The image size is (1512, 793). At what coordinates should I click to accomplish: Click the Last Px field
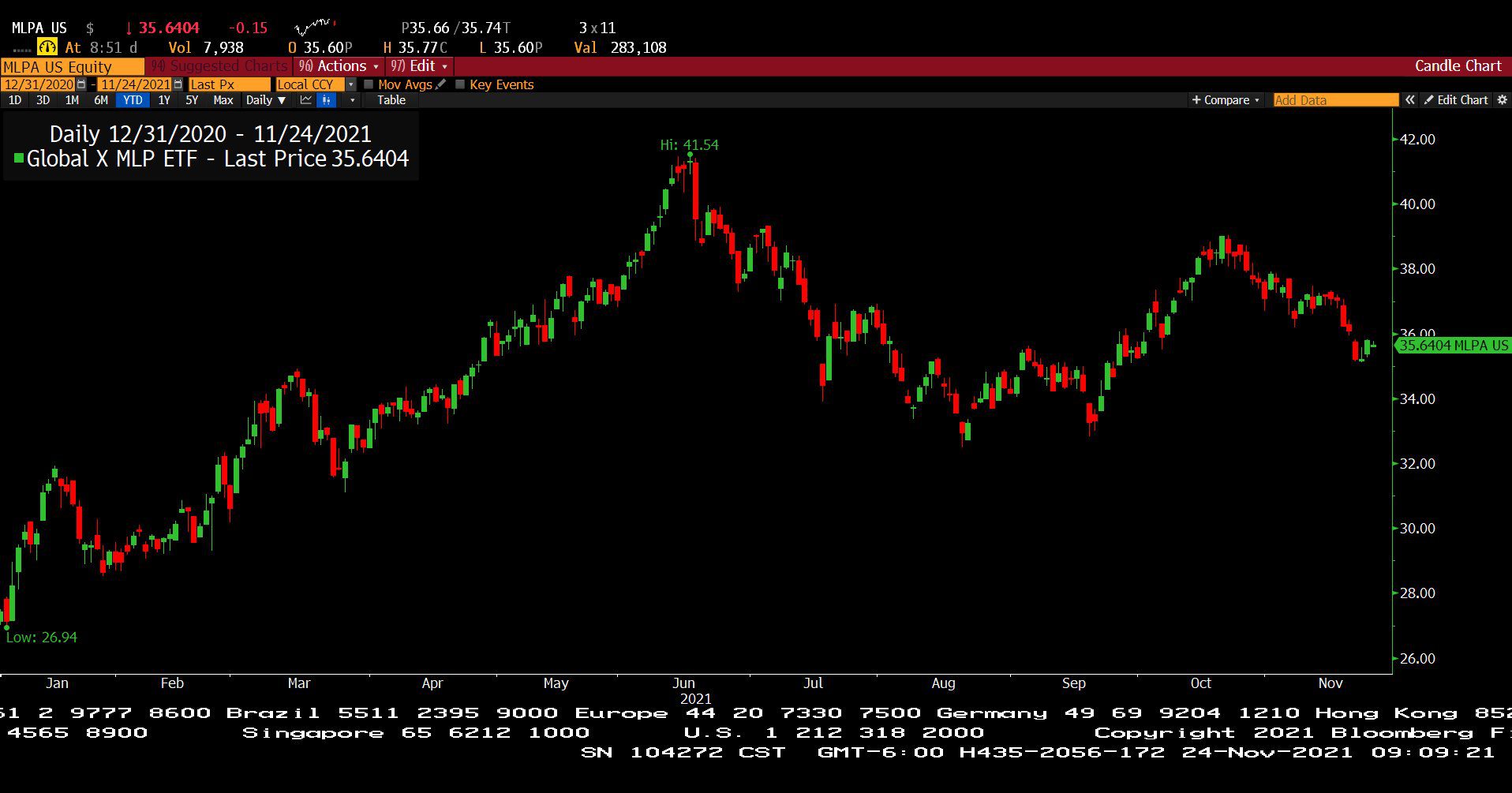229,84
